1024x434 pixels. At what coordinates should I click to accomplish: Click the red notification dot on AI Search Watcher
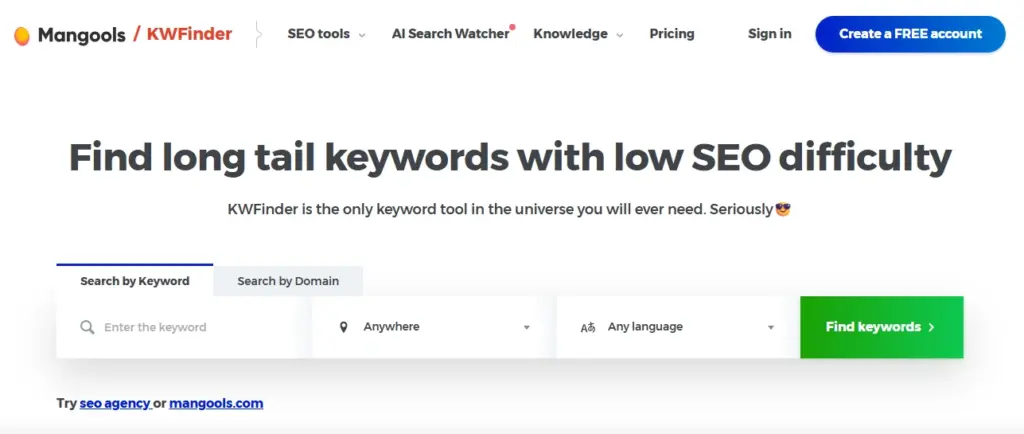coord(513,26)
